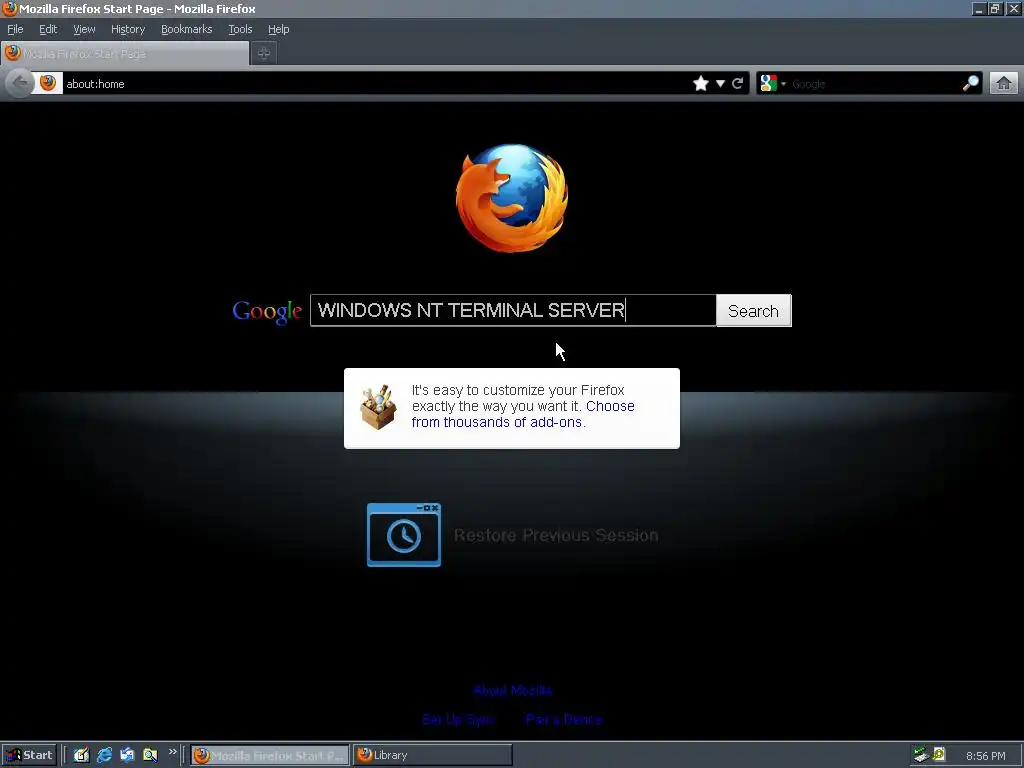Open the Start menu
The image size is (1024, 768).
(29, 755)
